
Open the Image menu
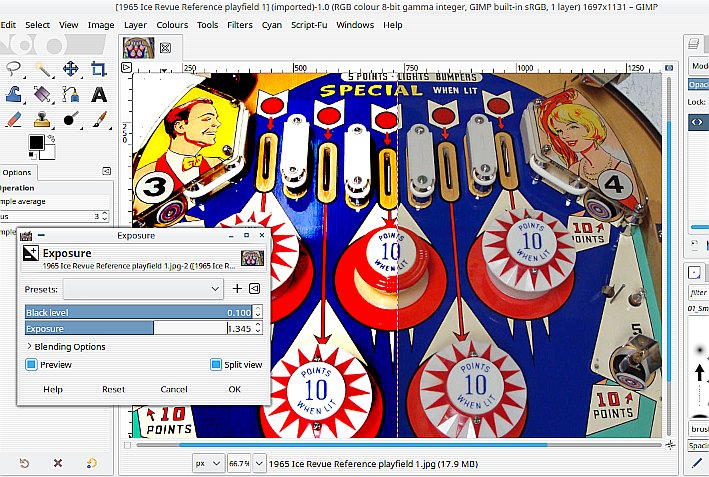tap(101, 25)
